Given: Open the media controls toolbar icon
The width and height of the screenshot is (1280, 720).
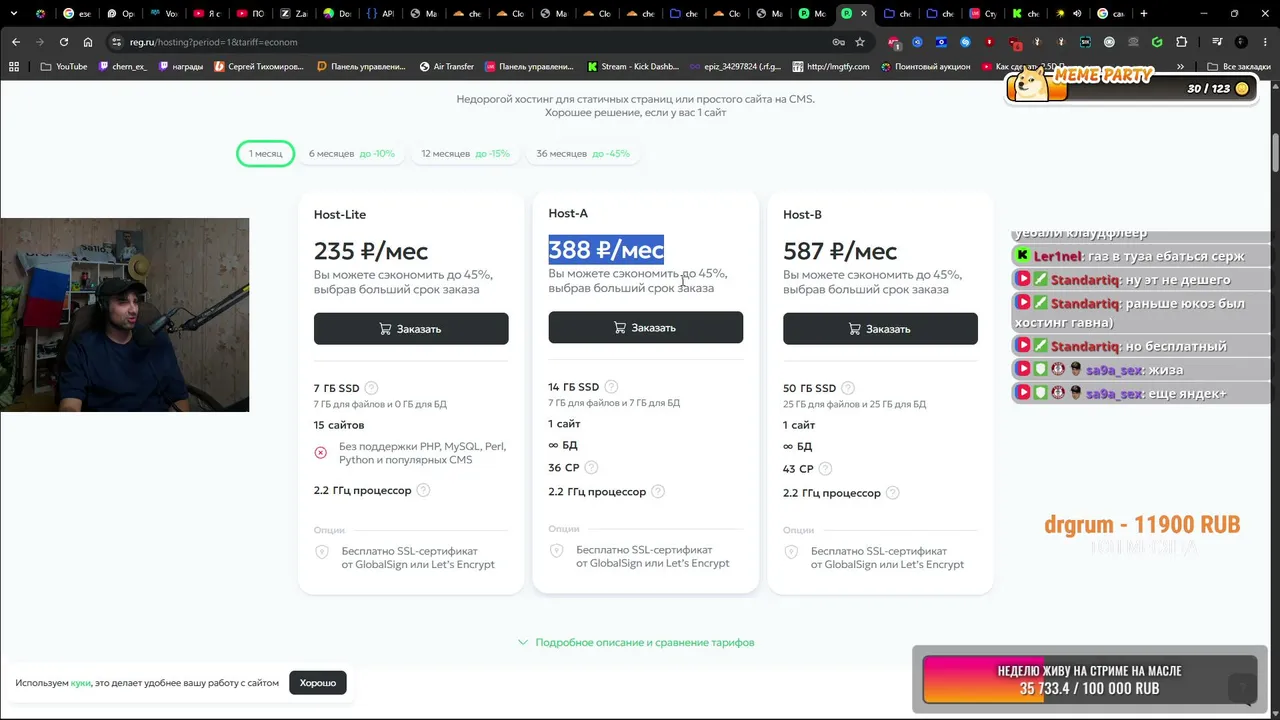Looking at the screenshot, I should click(x=1217, y=42).
